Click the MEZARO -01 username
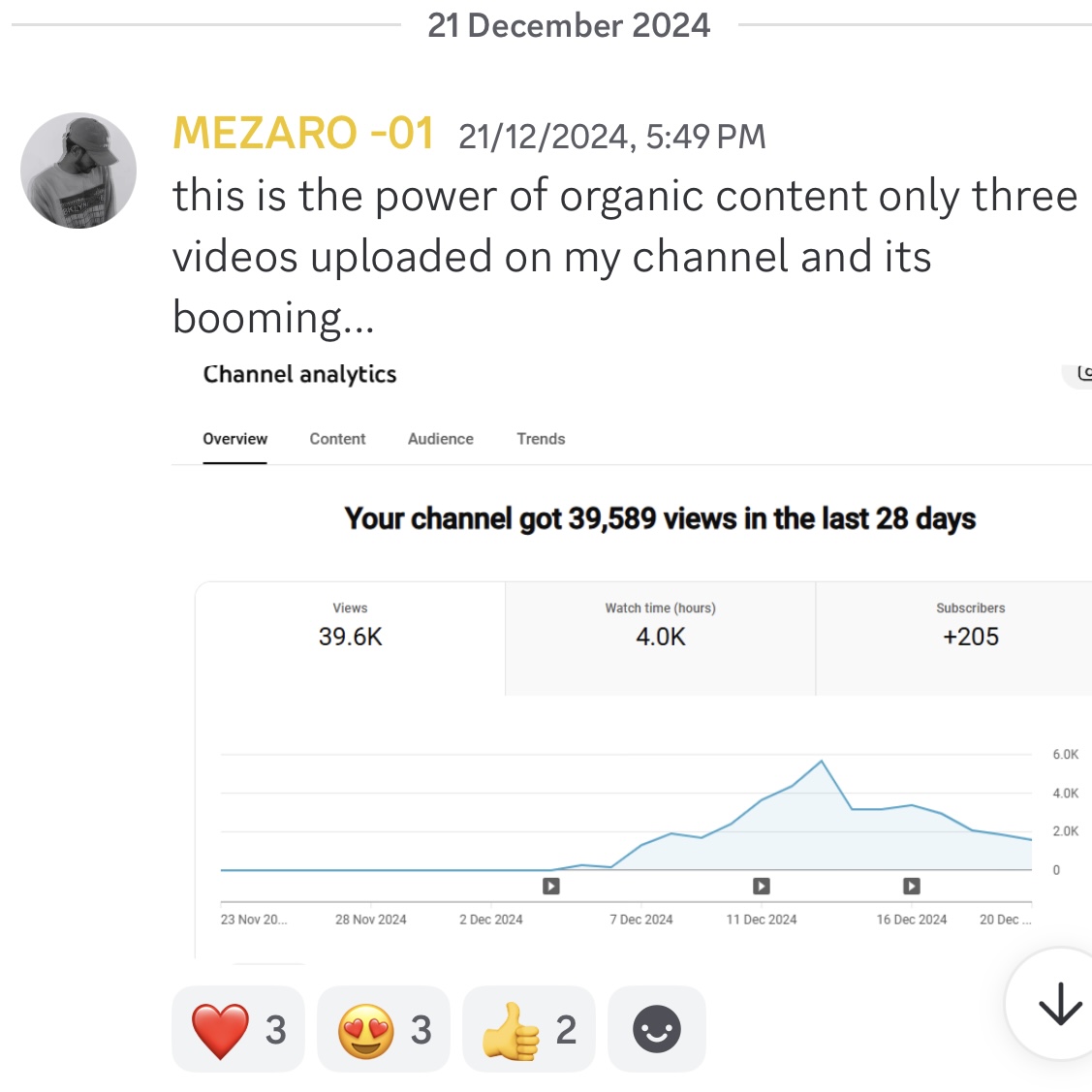This screenshot has width=1092, height=1092. point(303,133)
